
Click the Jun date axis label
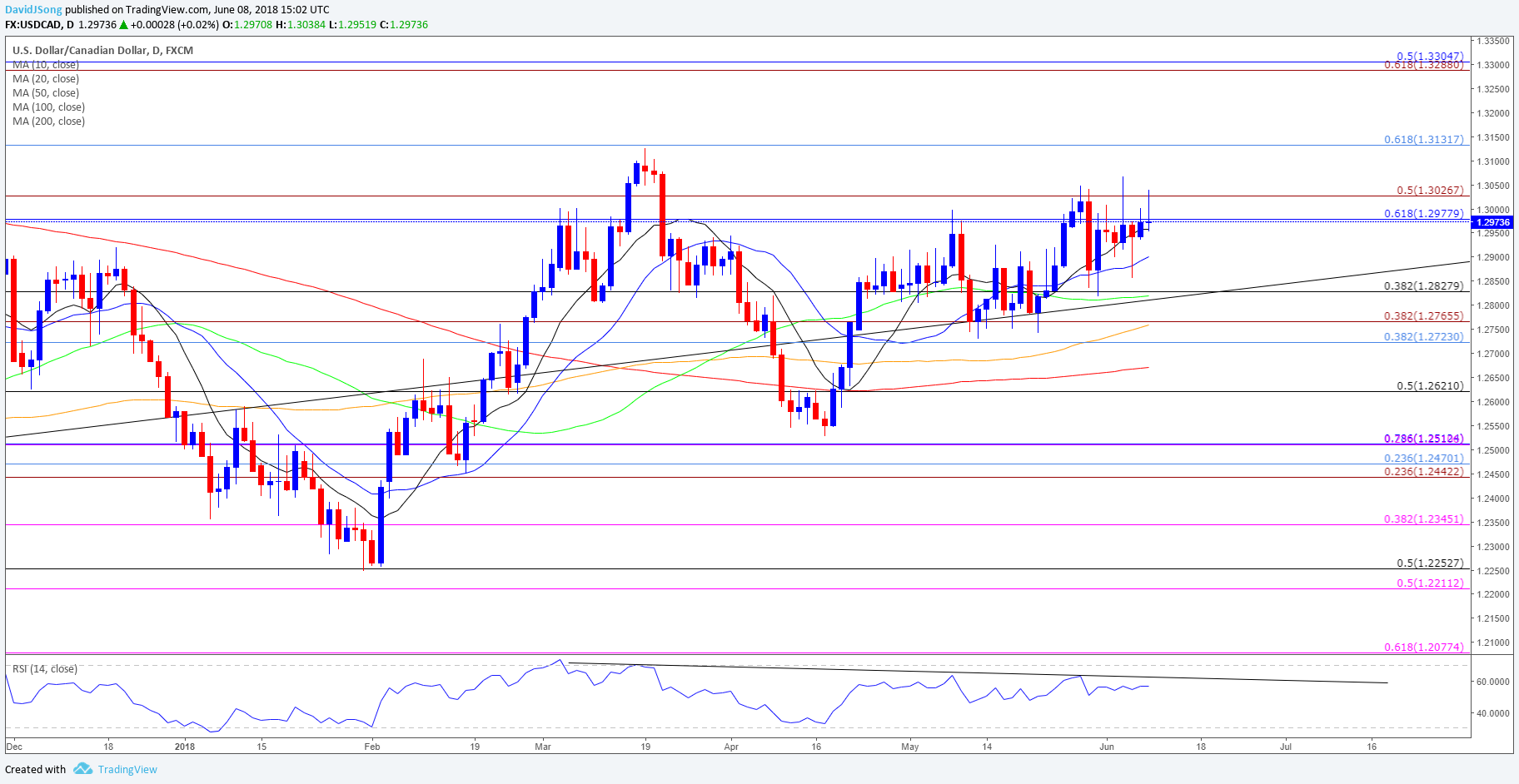(1107, 747)
